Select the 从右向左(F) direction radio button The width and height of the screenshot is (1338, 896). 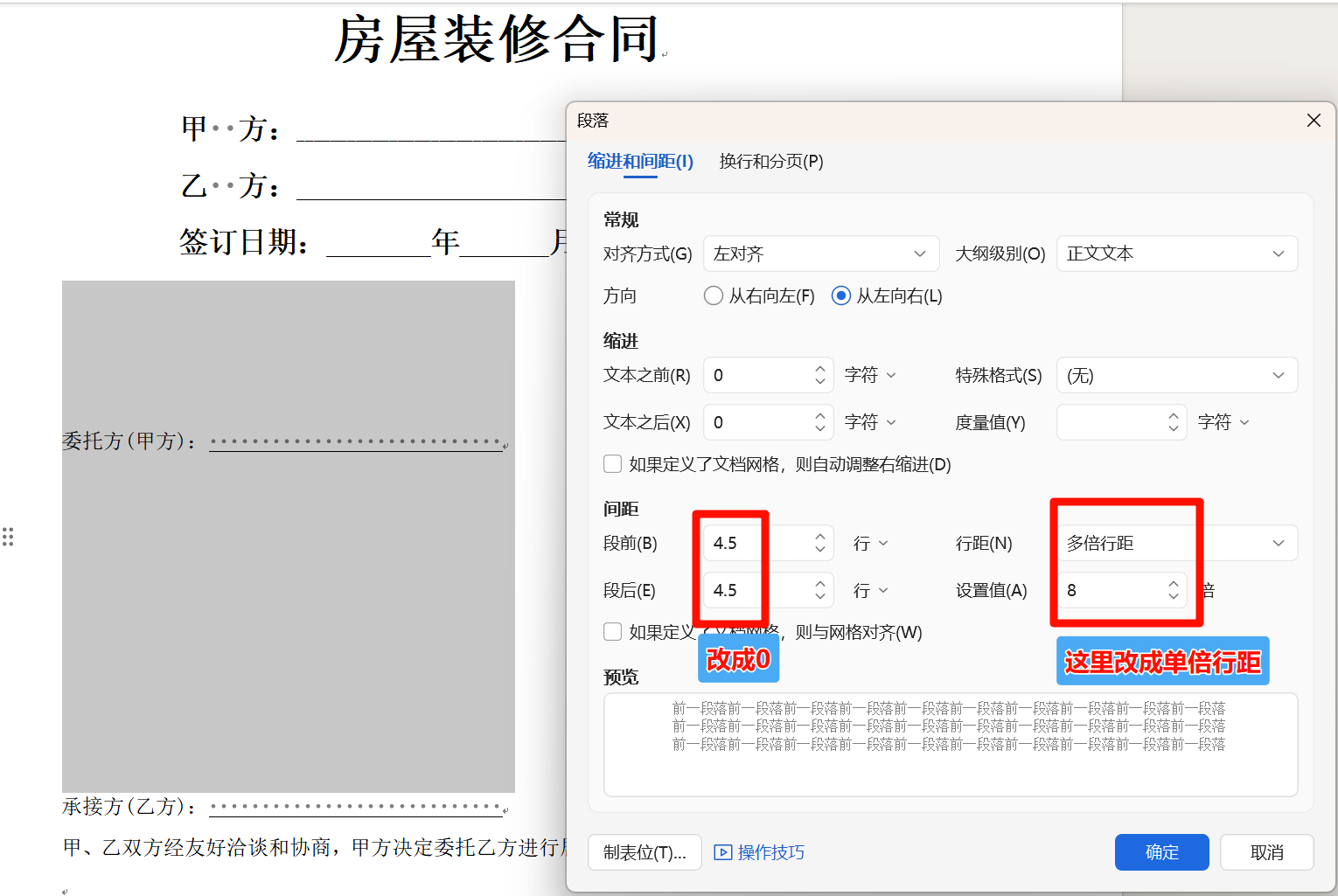pos(713,295)
